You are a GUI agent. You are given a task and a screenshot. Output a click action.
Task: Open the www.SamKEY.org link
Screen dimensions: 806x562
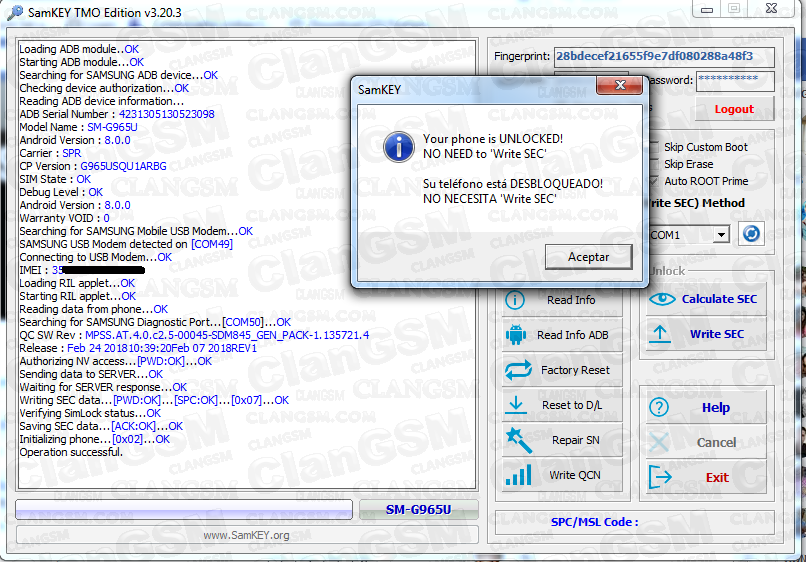(246, 535)
